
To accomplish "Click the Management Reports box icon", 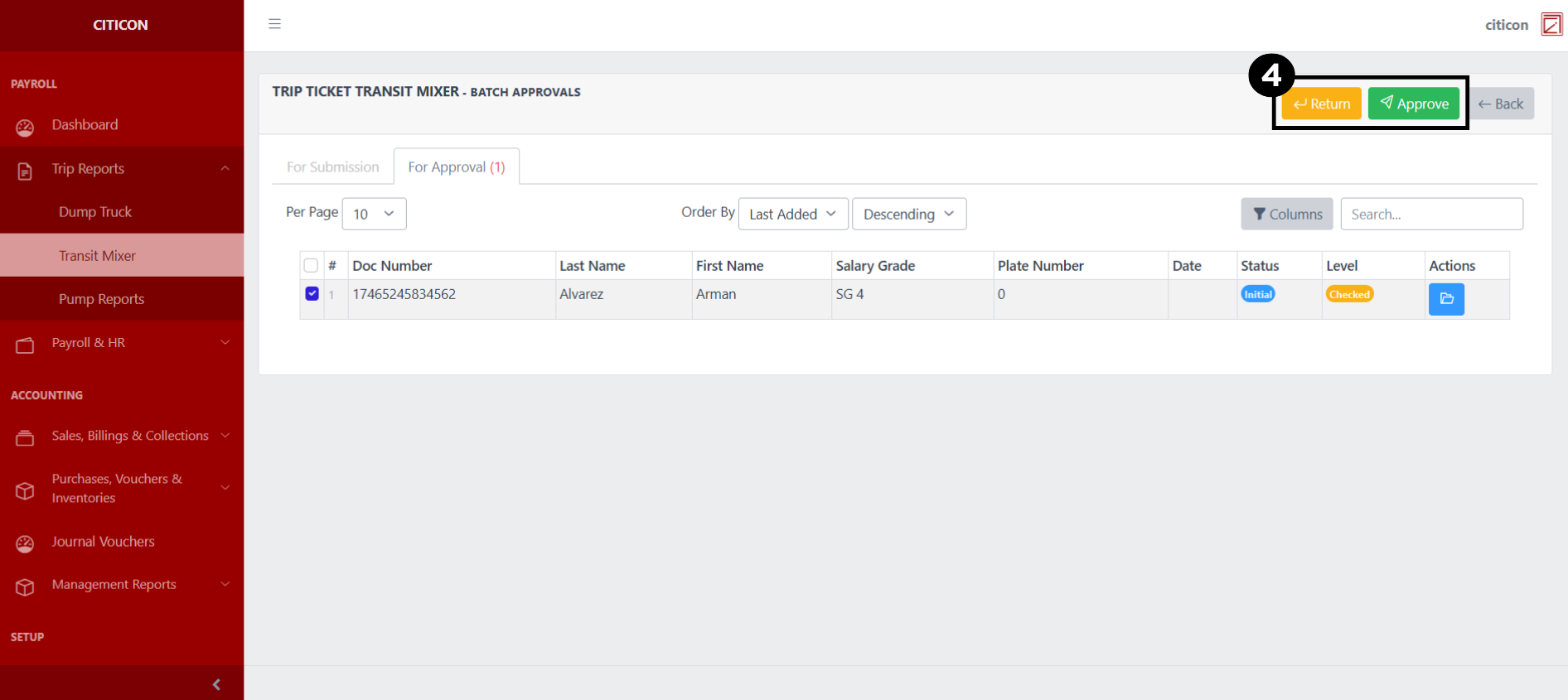I will [25, 587].
